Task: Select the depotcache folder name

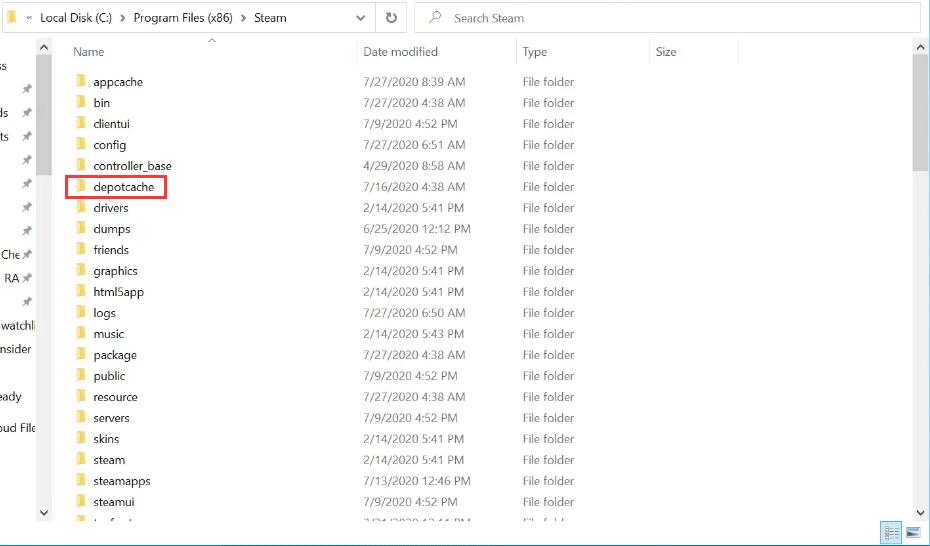Action: 123,187
